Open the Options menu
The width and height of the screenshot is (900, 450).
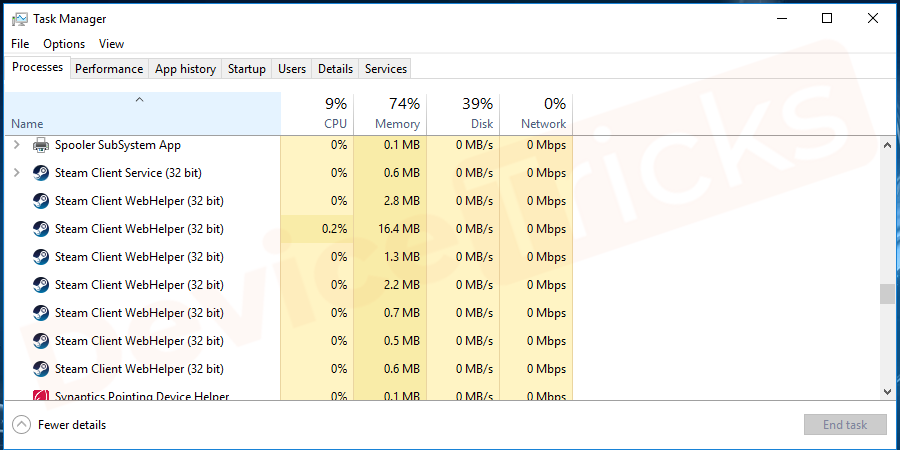click(64, 44)
